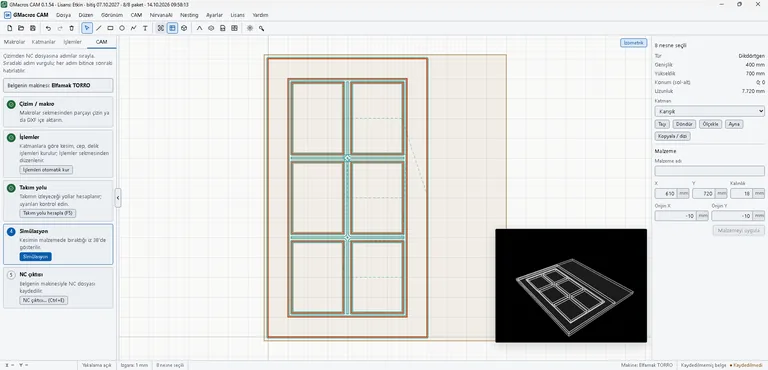The width and height of the screenshot is (768, 370).
Task: Click the material Y field showing 720
Action: pos(704,194)
